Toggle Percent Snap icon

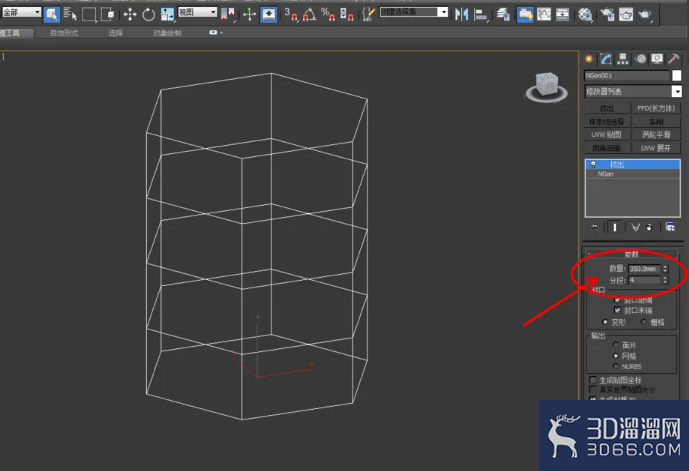point(328,14)
